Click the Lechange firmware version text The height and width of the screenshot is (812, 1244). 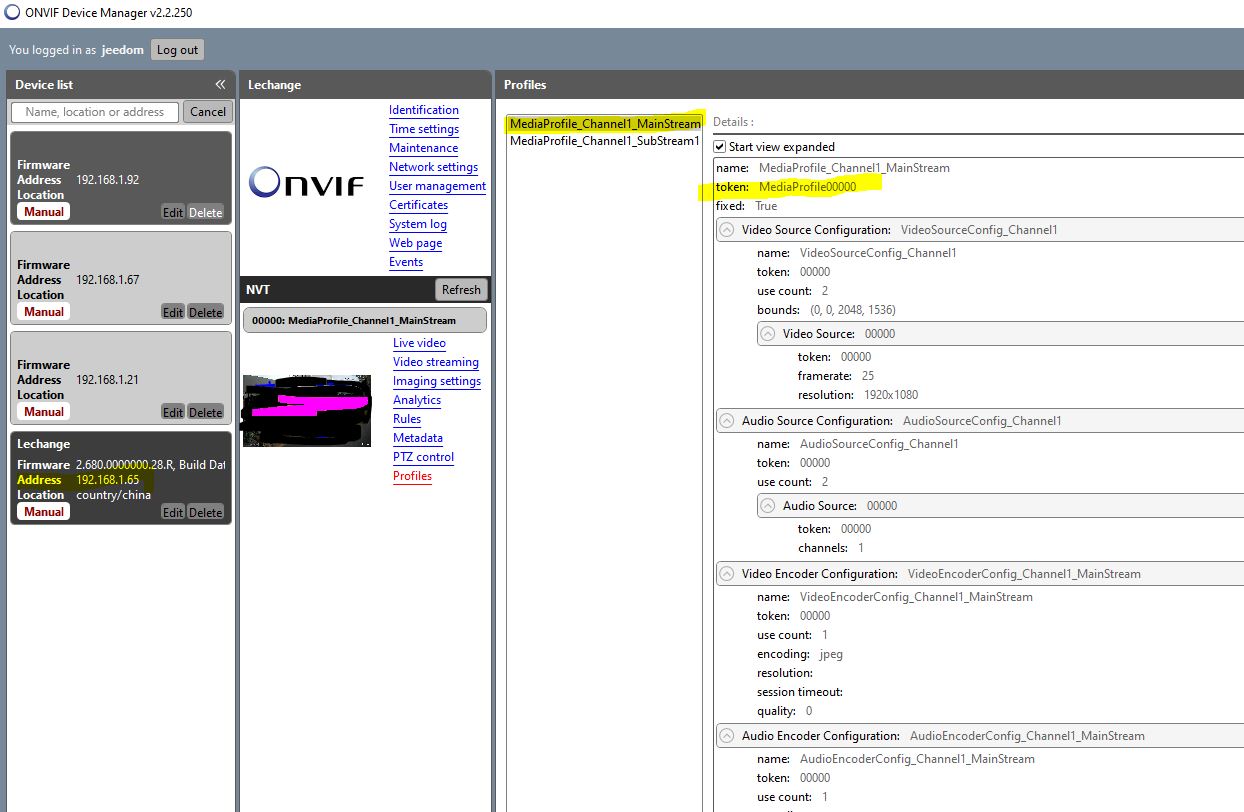coord(151,465)
